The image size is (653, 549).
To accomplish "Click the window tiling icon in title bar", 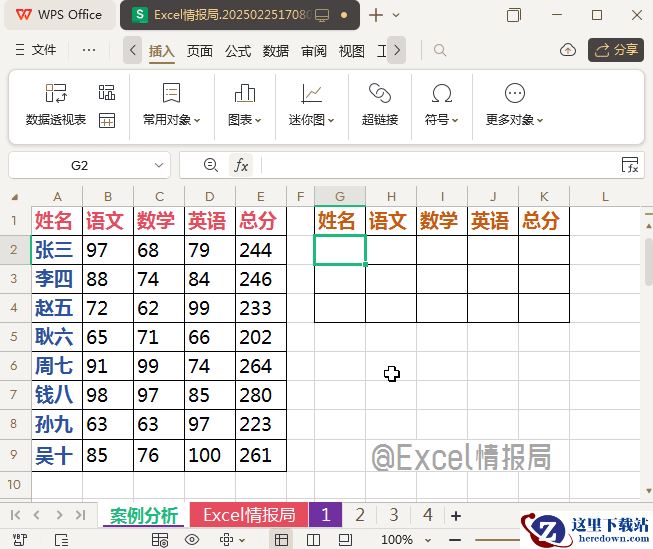I will click(x=513, y=15).
